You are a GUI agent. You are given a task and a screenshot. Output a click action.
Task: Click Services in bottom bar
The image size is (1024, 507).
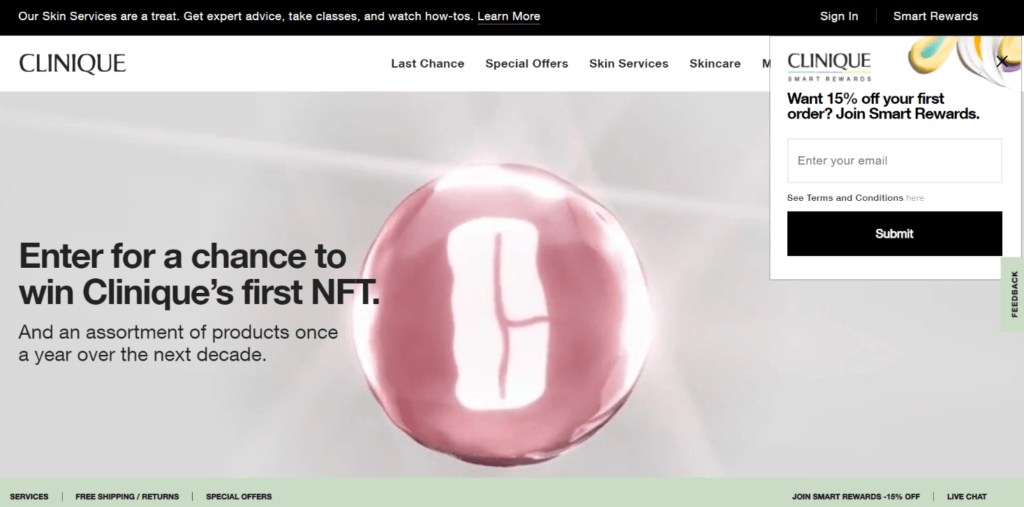coord(29,497)
